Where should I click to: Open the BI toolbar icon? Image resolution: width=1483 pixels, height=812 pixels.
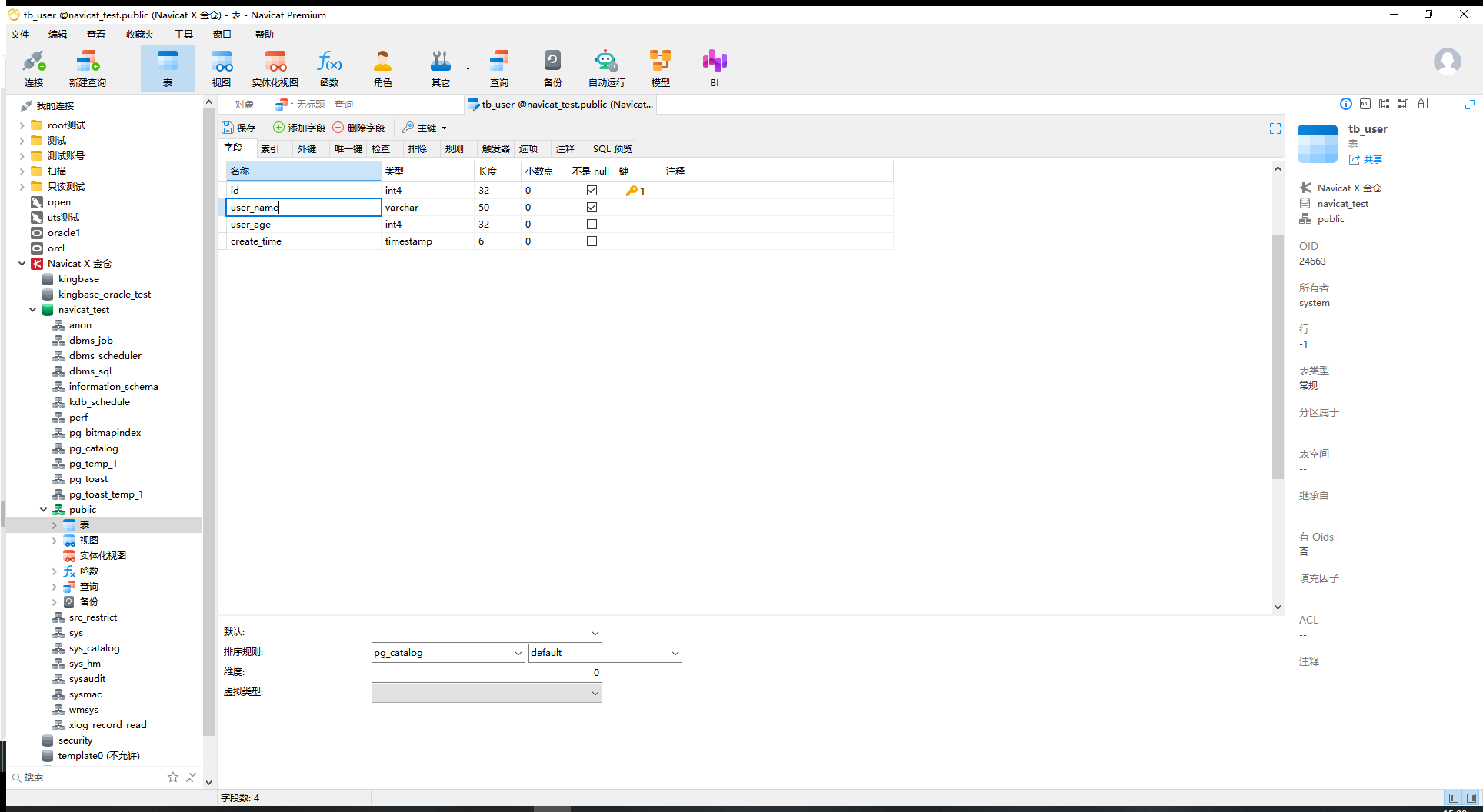coord(715,68)
